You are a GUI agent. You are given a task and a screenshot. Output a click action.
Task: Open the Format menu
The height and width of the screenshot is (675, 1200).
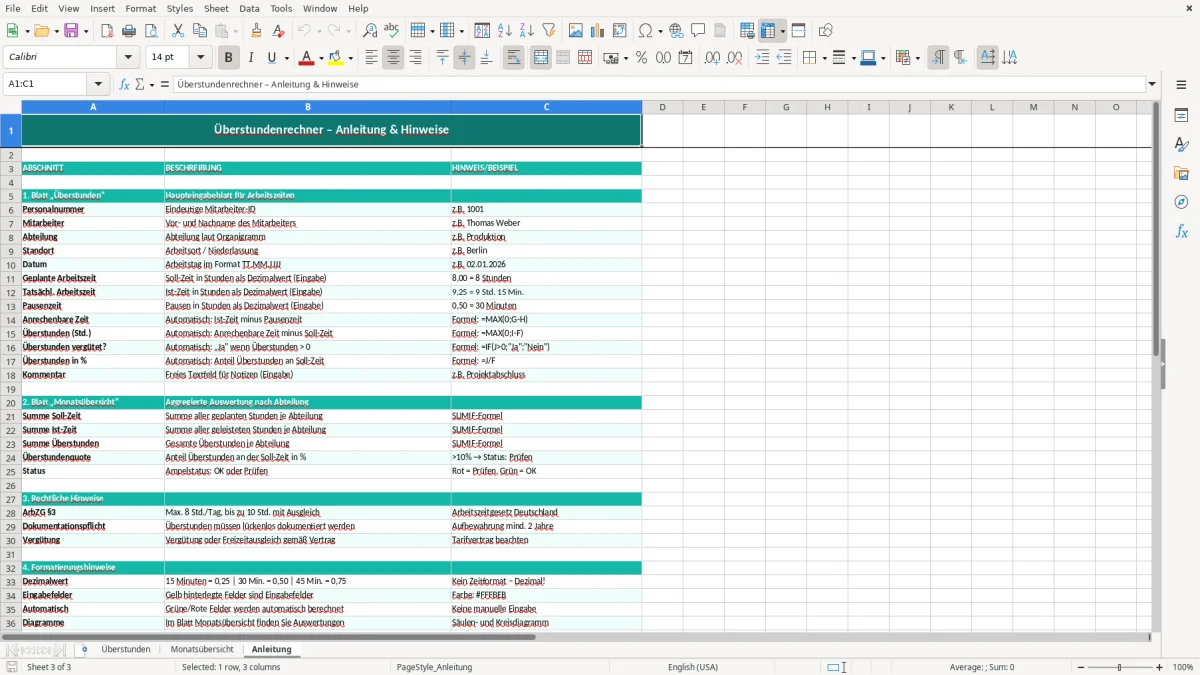click(x=140, y=8)
